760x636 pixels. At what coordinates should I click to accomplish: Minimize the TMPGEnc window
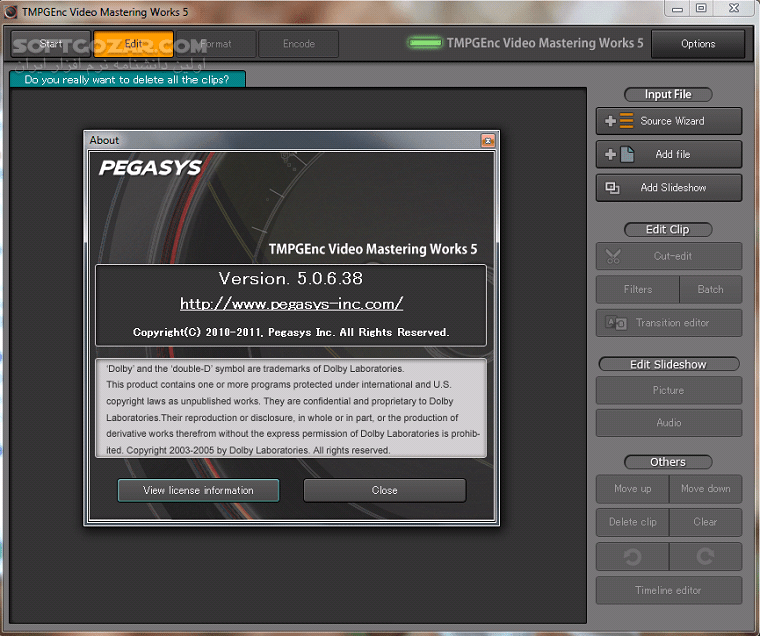[x=678, y=8]
